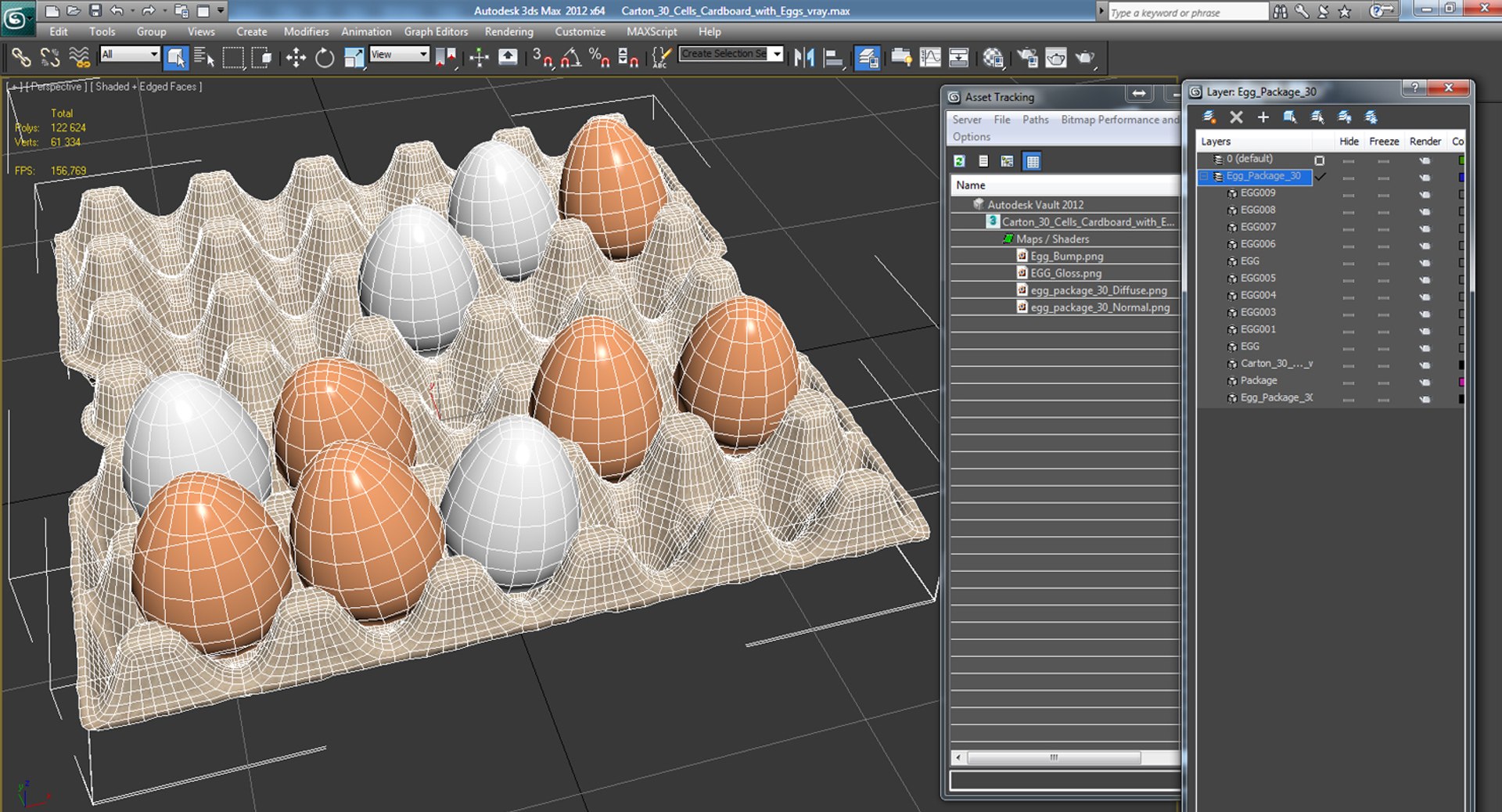Refresh the Asset Tracking list
The image size is (1502, 812).
coord(959,161)
